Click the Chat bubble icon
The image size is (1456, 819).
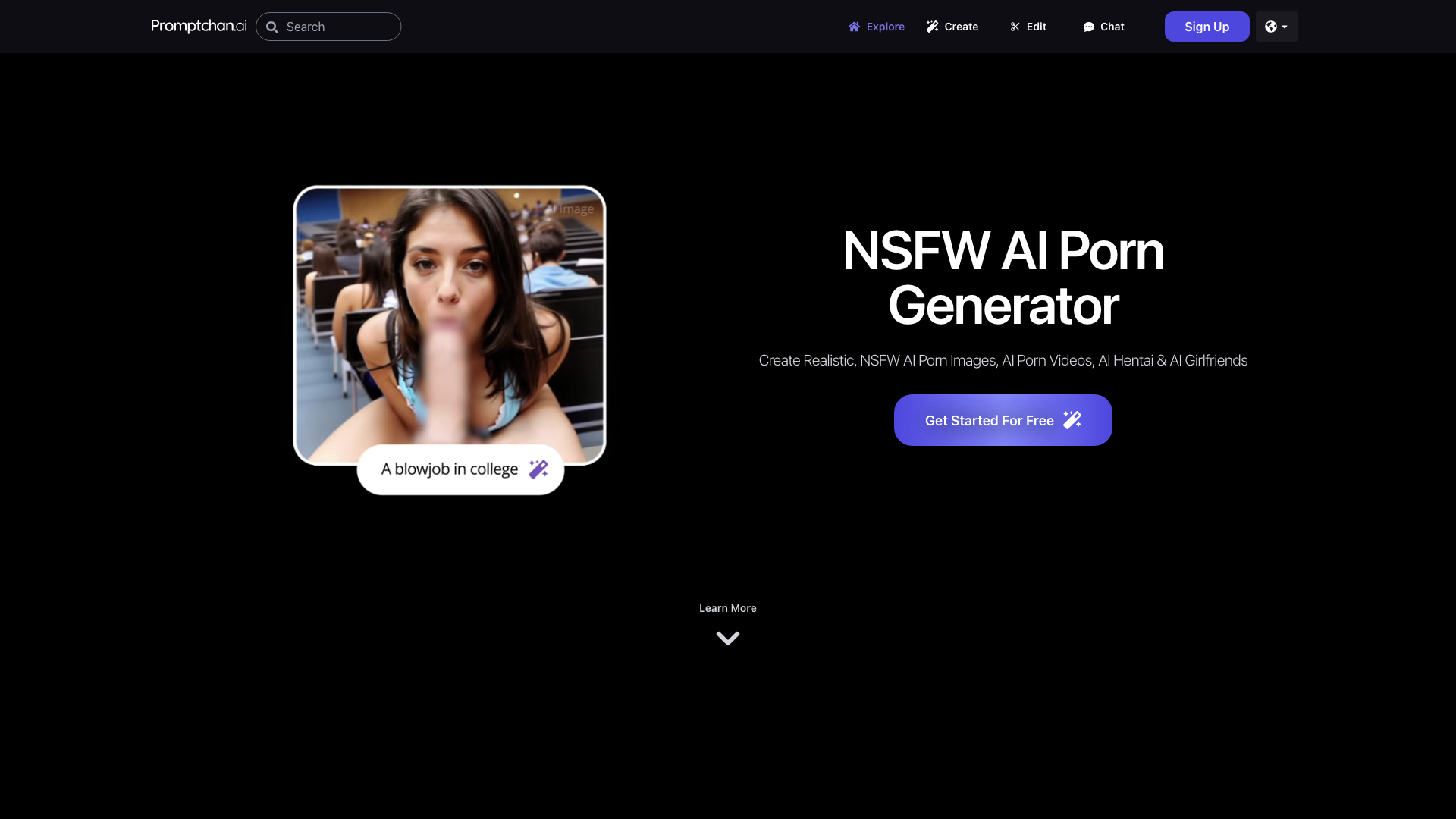[1089, 27]
